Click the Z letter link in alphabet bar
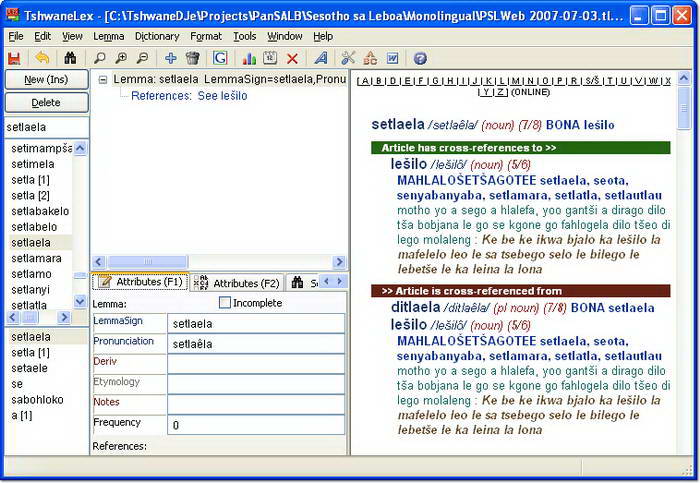This screenshot has width=700, height=483. tap(500, 92)
